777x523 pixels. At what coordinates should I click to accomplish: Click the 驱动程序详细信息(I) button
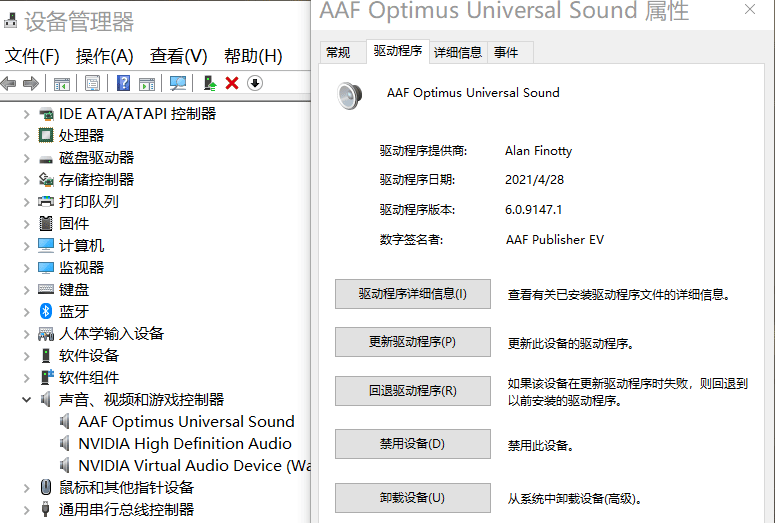coord(413,294)
